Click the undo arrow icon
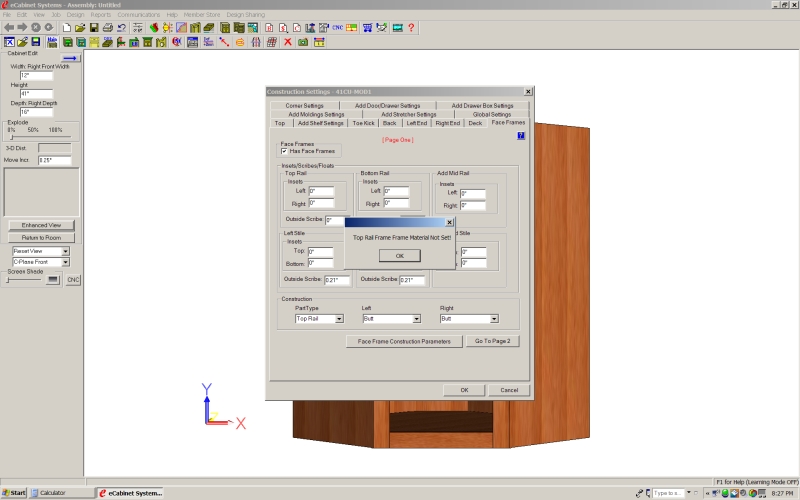This screenshot has height=500, width=800. click(121, 28)
